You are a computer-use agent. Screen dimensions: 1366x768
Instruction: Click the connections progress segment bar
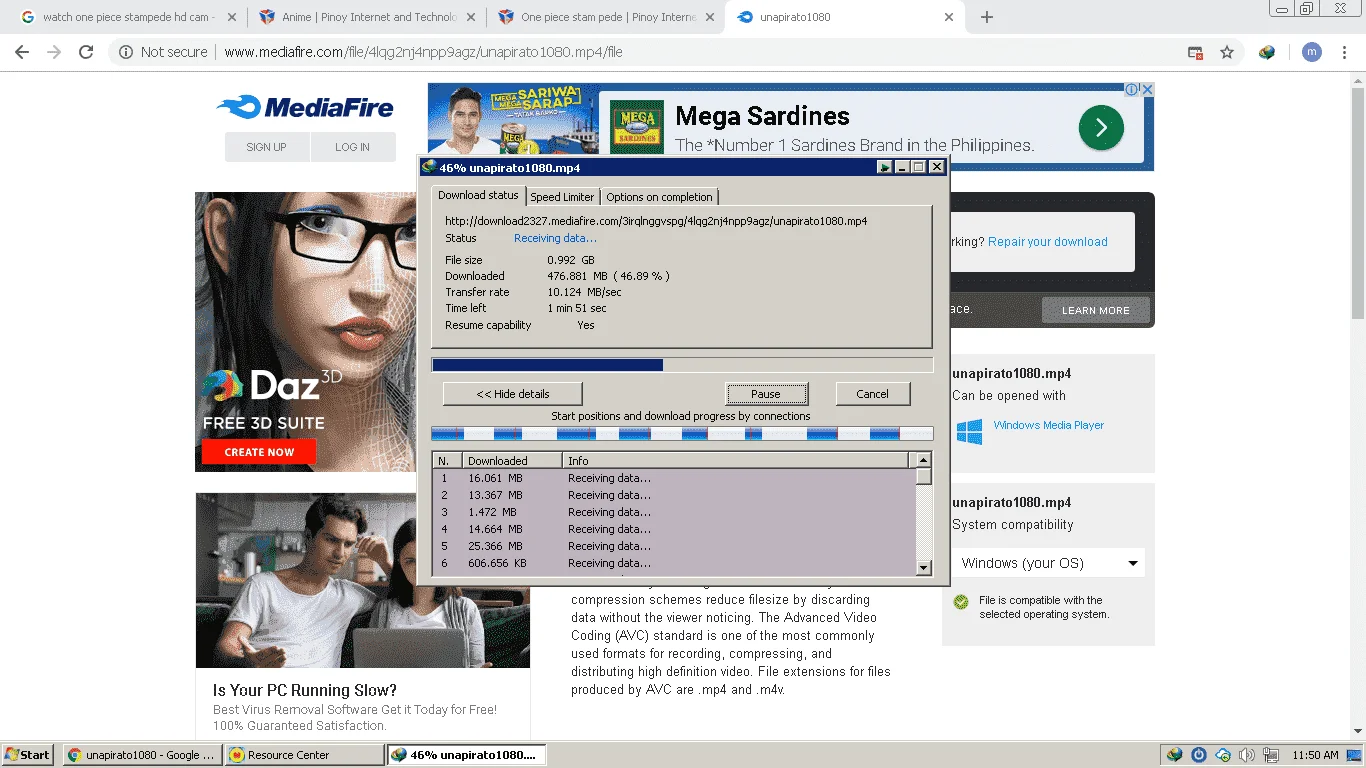point(682,433)
